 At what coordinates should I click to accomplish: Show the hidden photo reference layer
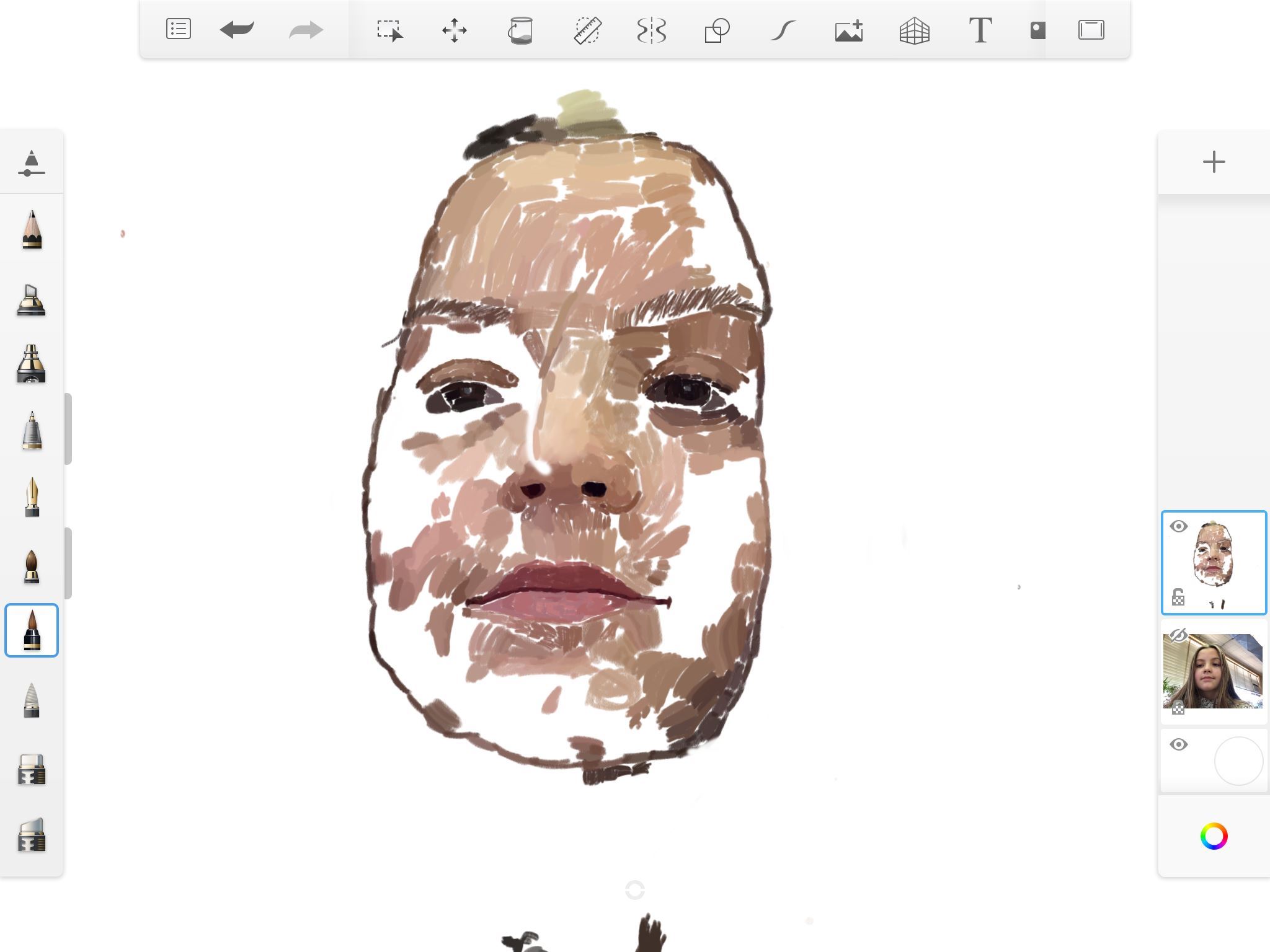coord(1178,635)
